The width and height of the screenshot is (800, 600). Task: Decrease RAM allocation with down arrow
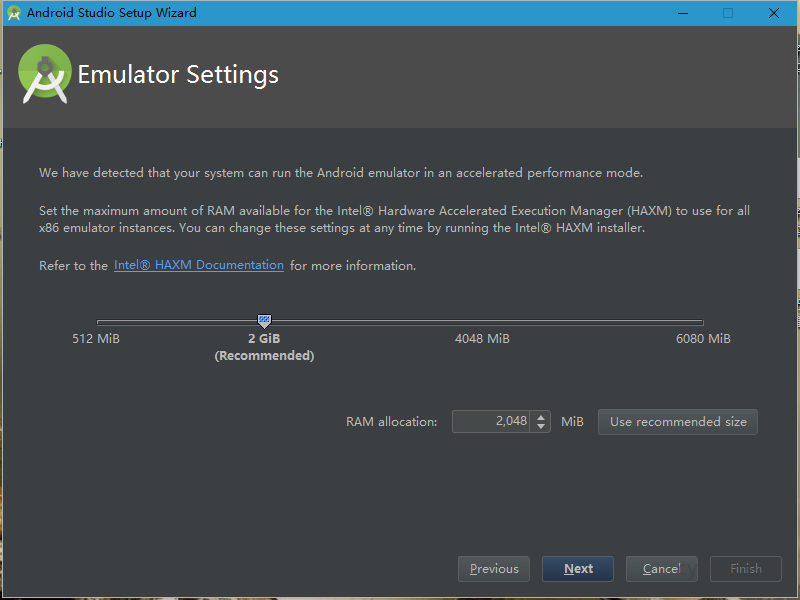(x=541, y=427)
